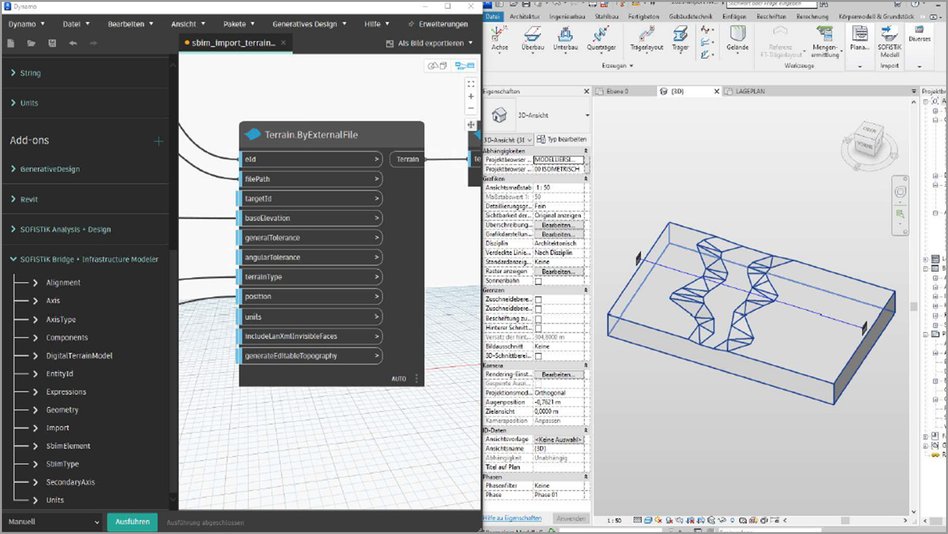
Task: Click the Diverses icon in Revit ribbon
Action: (x=920, y=34)
